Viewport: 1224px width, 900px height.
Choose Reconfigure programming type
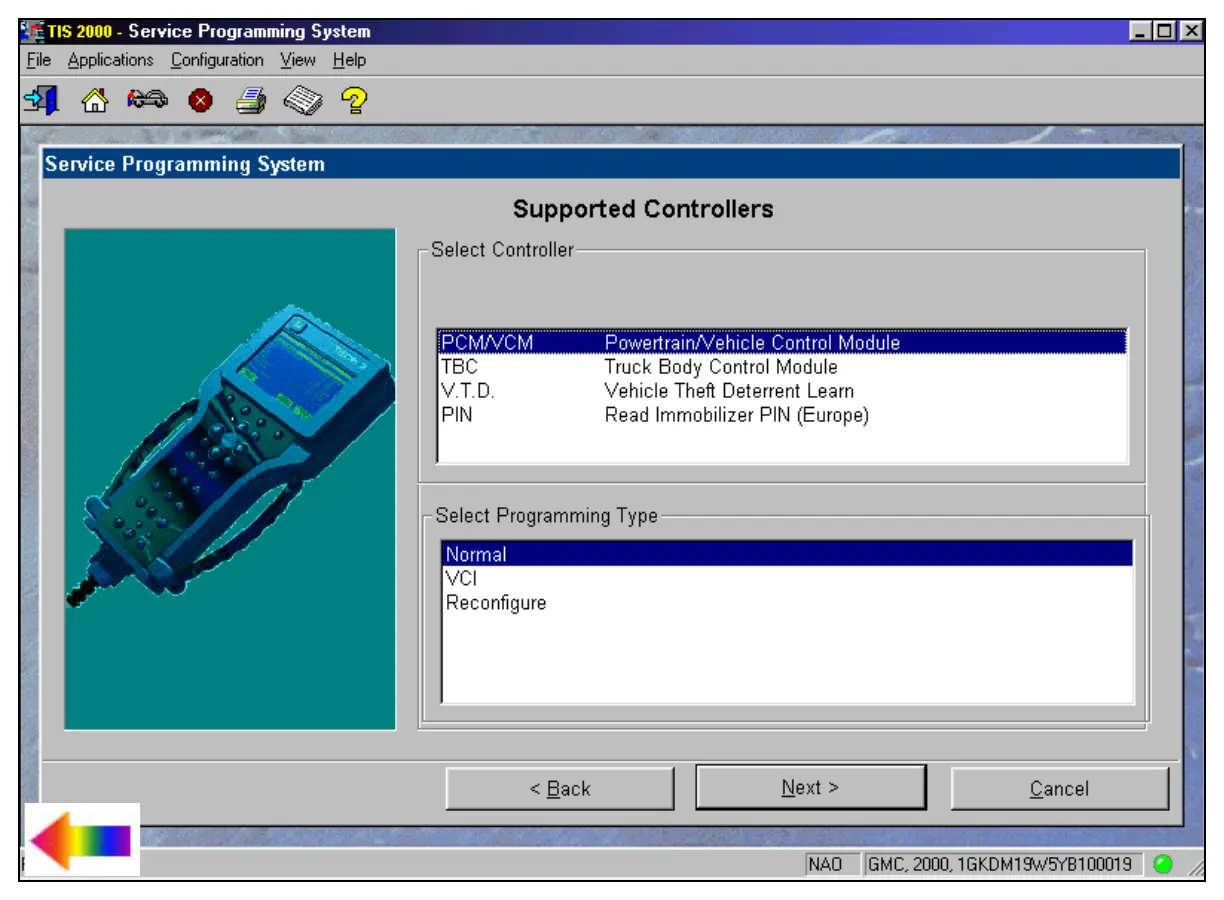[496, 603]
